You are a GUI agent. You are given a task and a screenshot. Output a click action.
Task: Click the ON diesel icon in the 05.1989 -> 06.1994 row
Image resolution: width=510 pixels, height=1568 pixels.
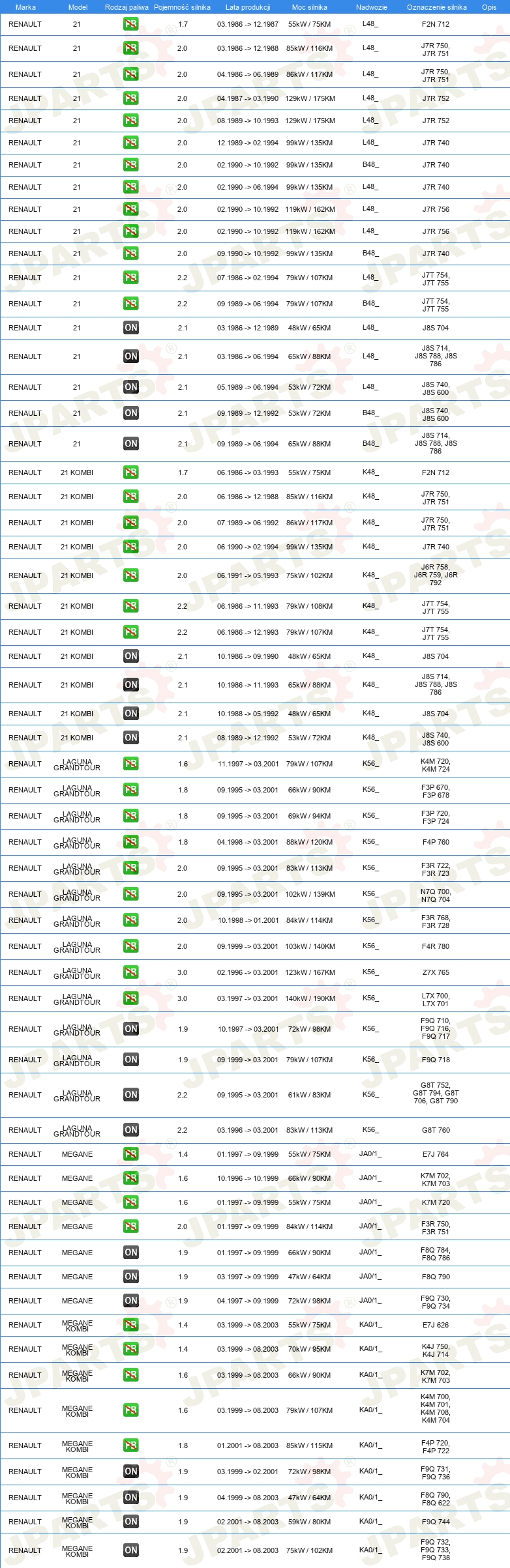pyautogui.click(x=131, y=387)
